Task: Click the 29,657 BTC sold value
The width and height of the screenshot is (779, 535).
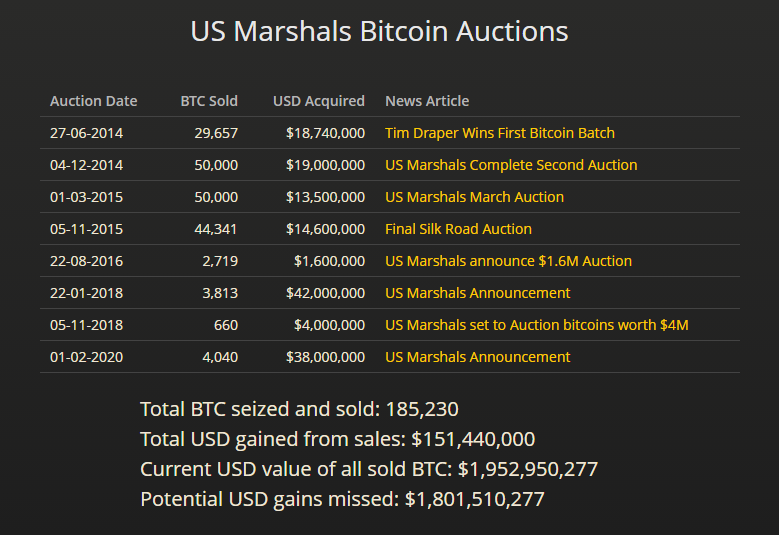Action: tap(216, 133)
